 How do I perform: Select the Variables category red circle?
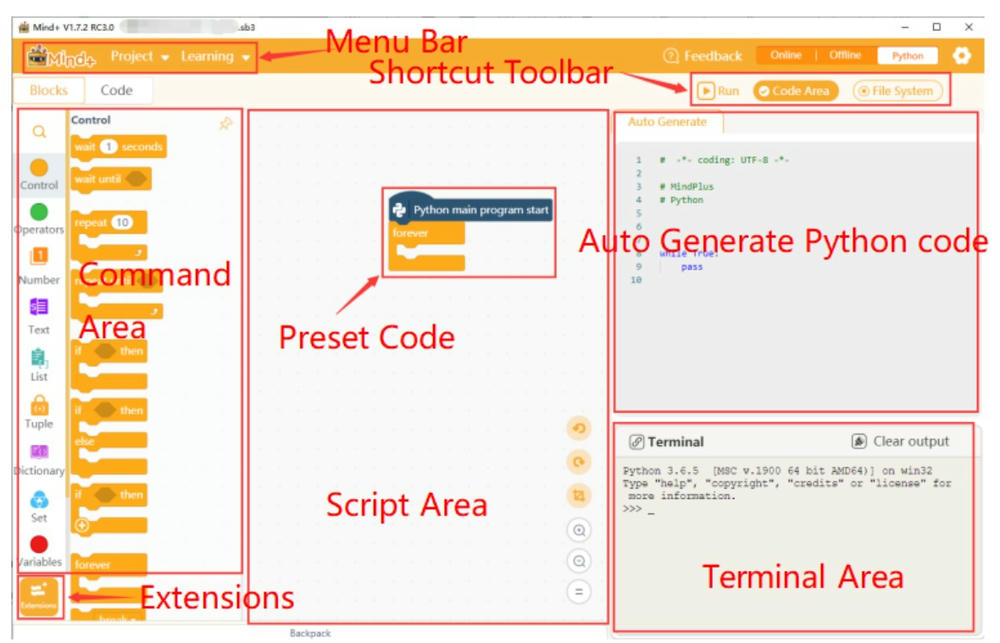pyautogui.click(x=39, y=544)
